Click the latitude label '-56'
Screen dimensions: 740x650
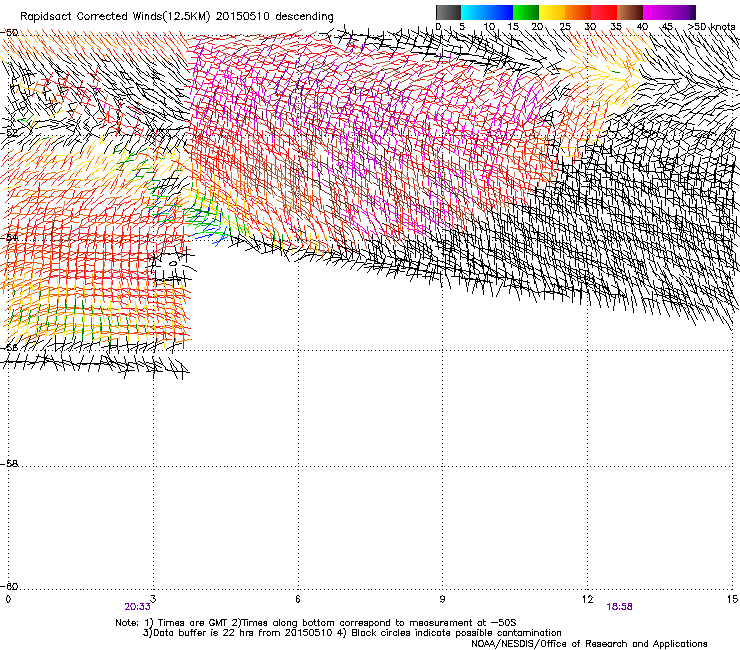(10, 347)
